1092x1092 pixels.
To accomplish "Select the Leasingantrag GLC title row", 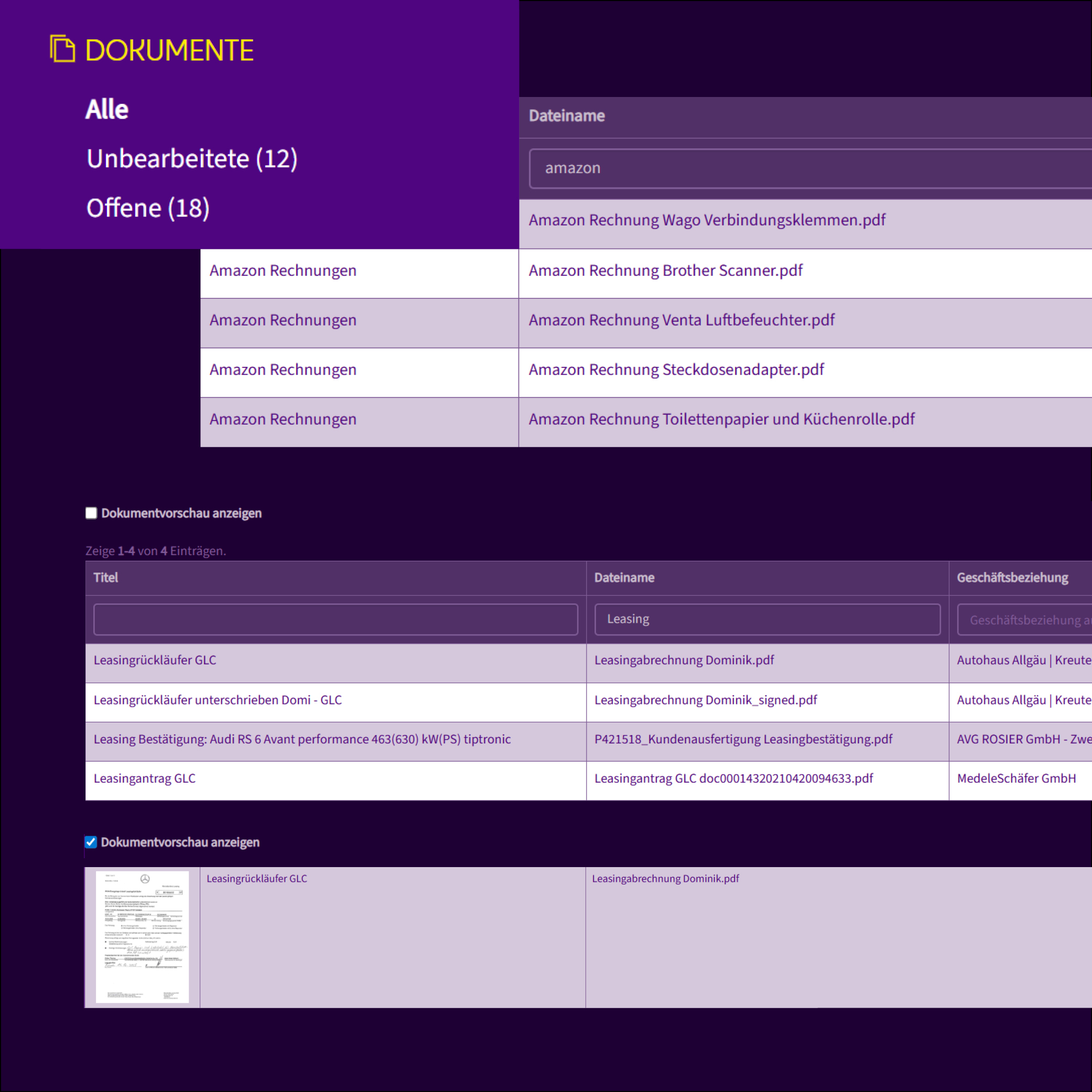I will (145, 779).
